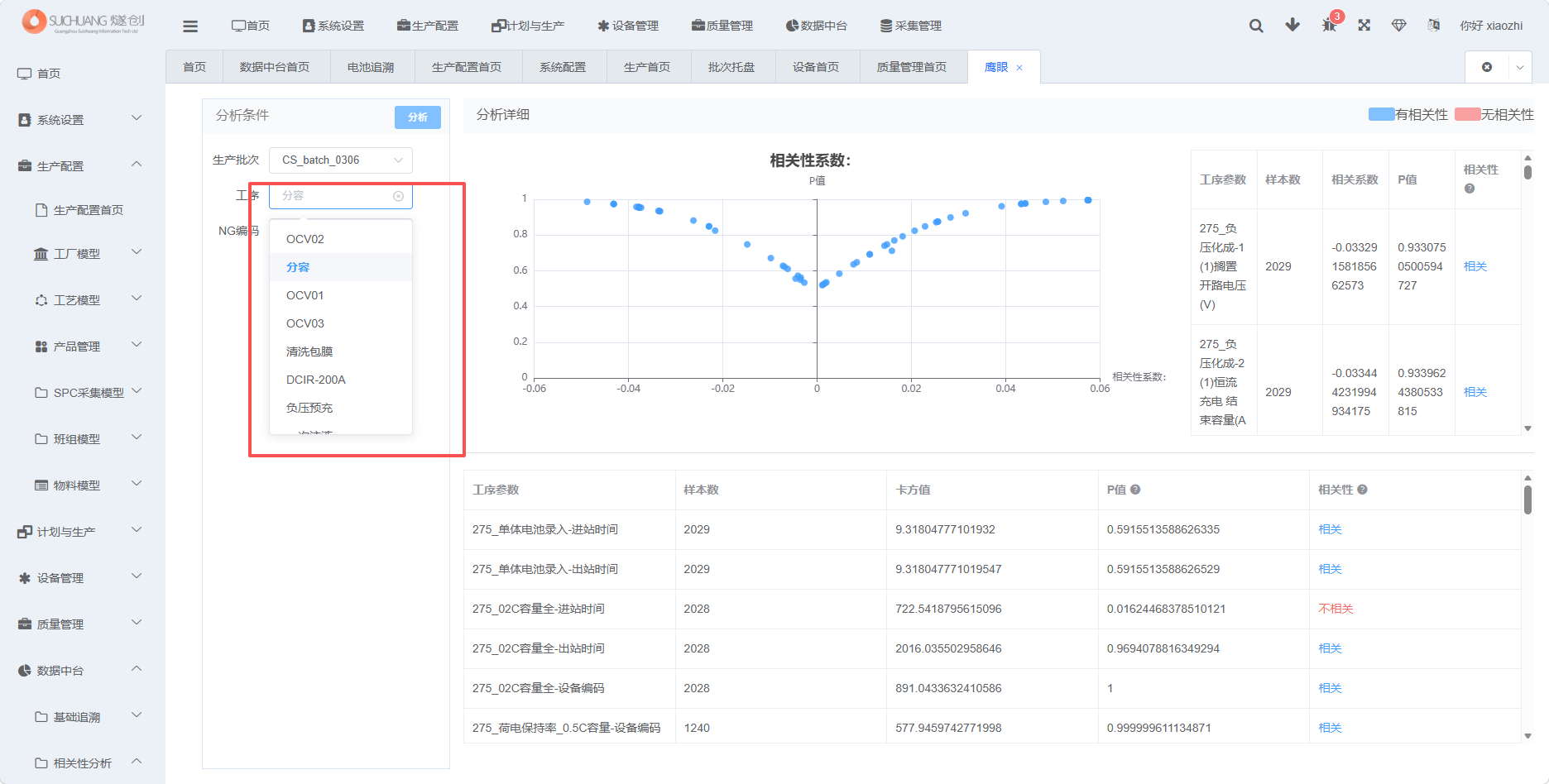Open 计划与生产 in the top menu

click(528, 26)
